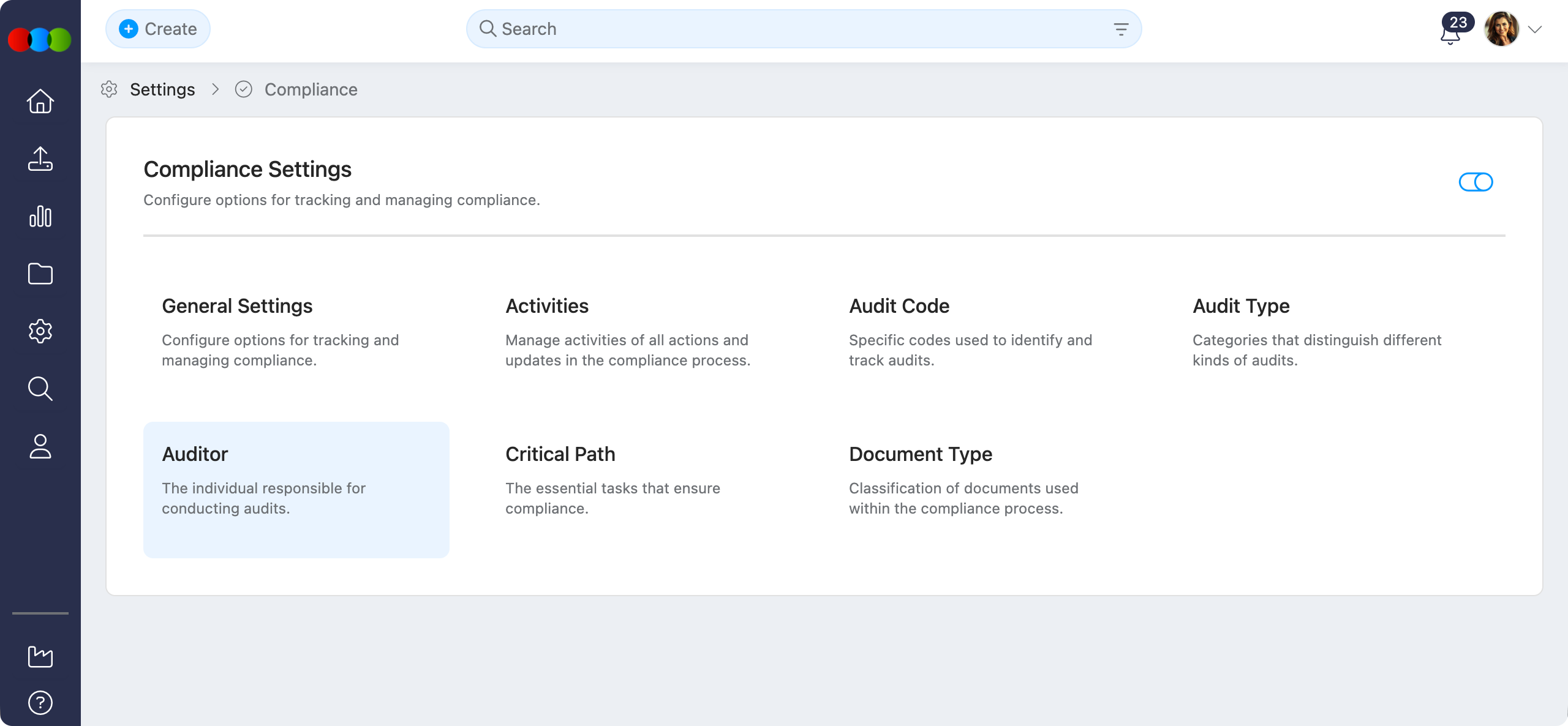The height and width of the screenshot is (726, 1568).
Task: Open the search filter options icon
Action: [1121, 29]
